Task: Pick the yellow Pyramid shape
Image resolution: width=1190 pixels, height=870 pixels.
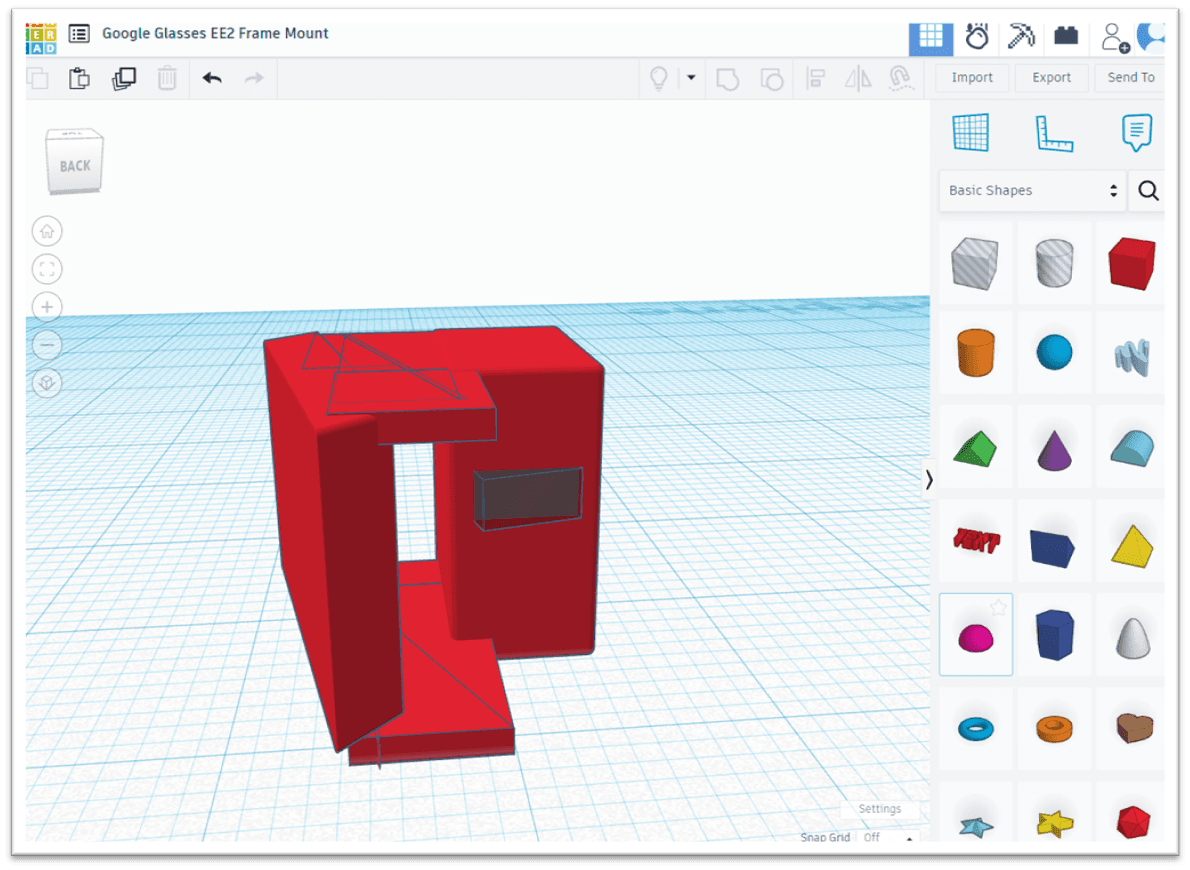Action: [1132, 546]
